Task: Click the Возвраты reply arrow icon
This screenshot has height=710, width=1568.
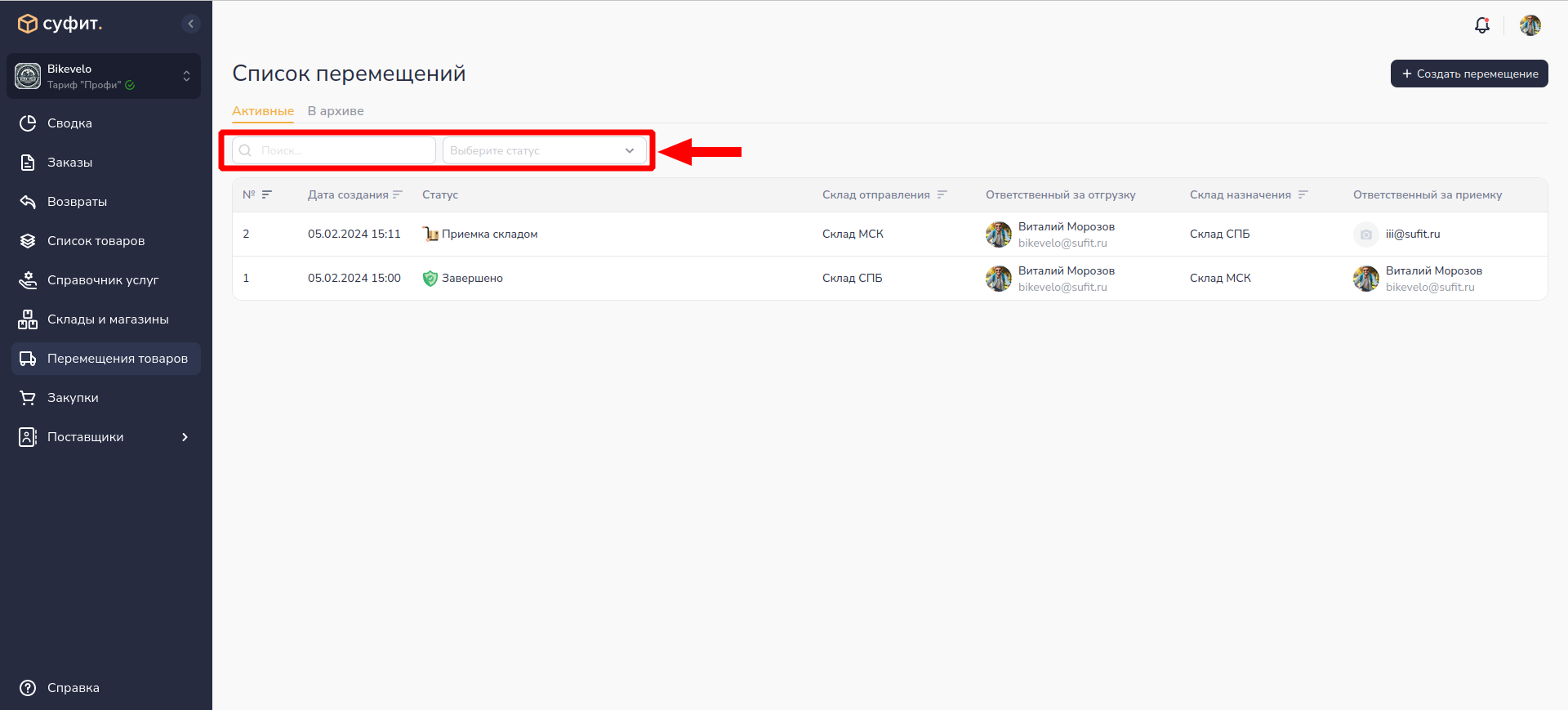Action: pyautogui.click(x=28, y=202)
